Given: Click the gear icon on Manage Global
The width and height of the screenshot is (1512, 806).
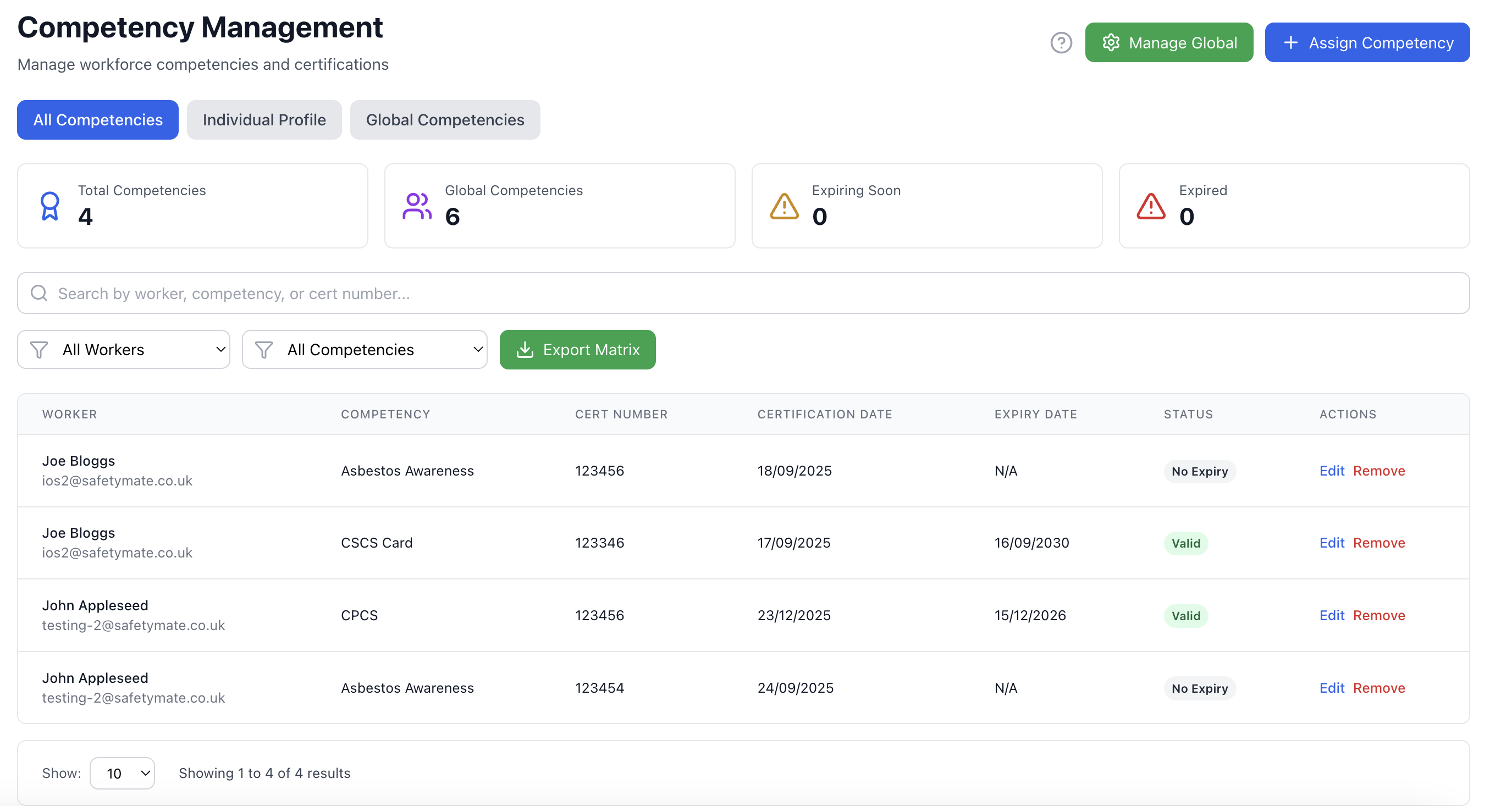Looking at the screenshot, I should pyautogui.click(x=1111, y=42).
